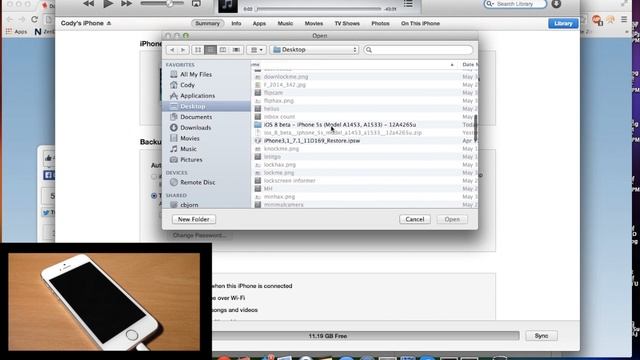Click the iTunes play button
Screen dimensions: 640x360
point(108,4)
